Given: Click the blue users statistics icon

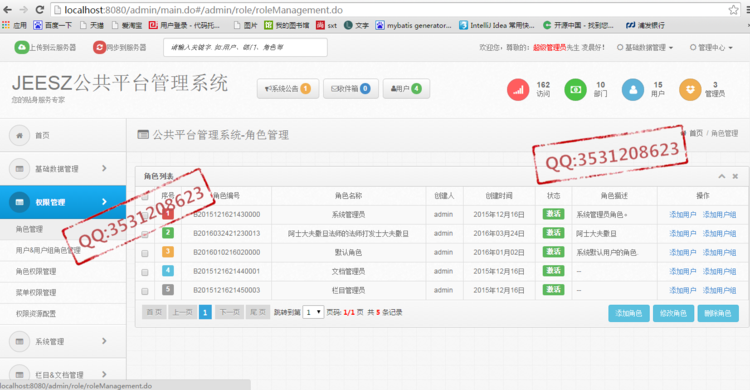Looking at the screenshot, I should pyautogui.click(x=633, y=89).
